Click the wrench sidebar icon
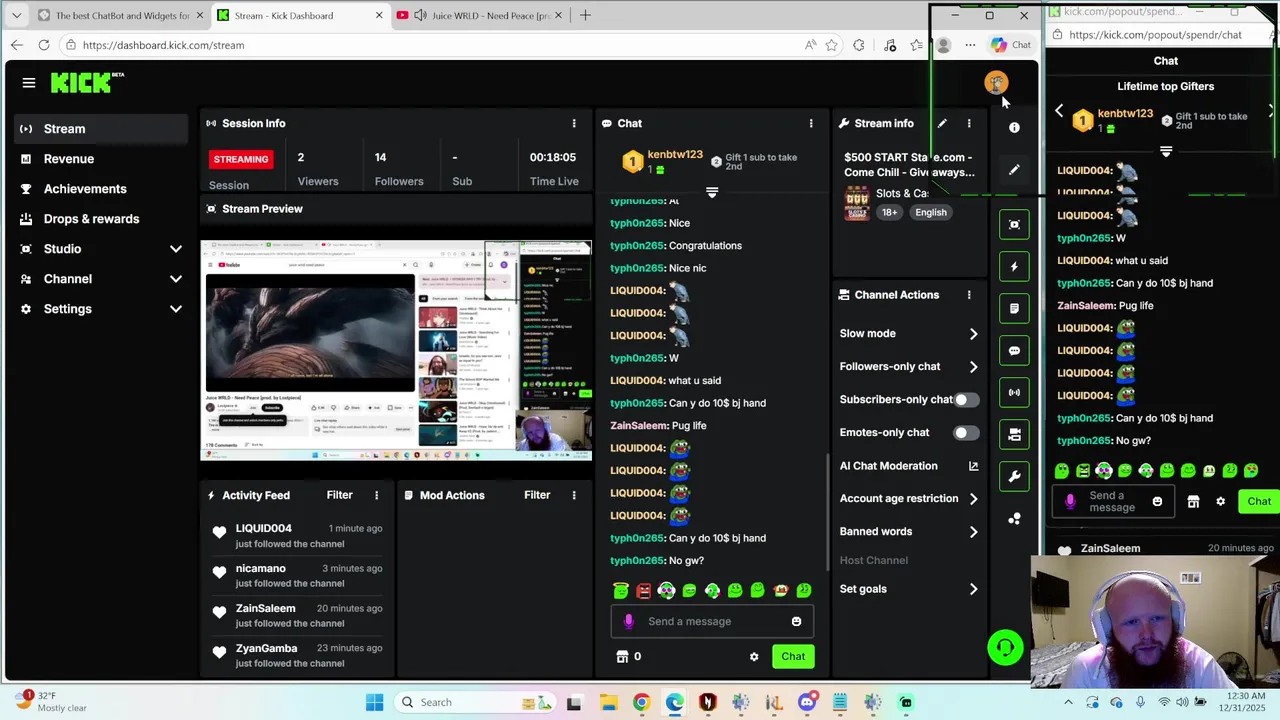Screen dimensions: 1280x720 coord(1014,476)
